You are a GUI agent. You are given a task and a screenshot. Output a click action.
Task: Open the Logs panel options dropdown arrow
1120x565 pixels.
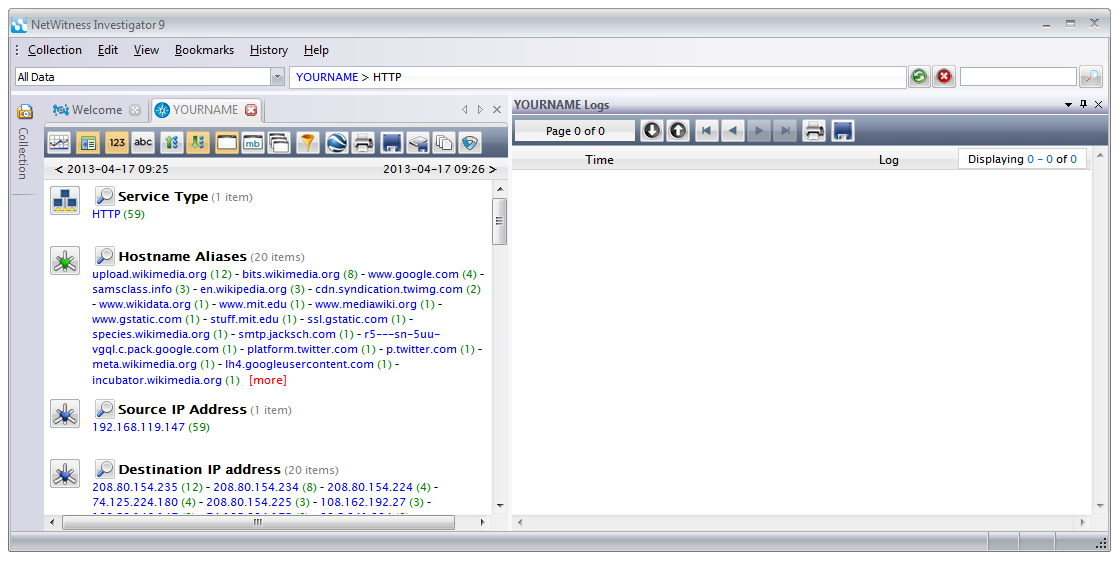coord(1069,105)
